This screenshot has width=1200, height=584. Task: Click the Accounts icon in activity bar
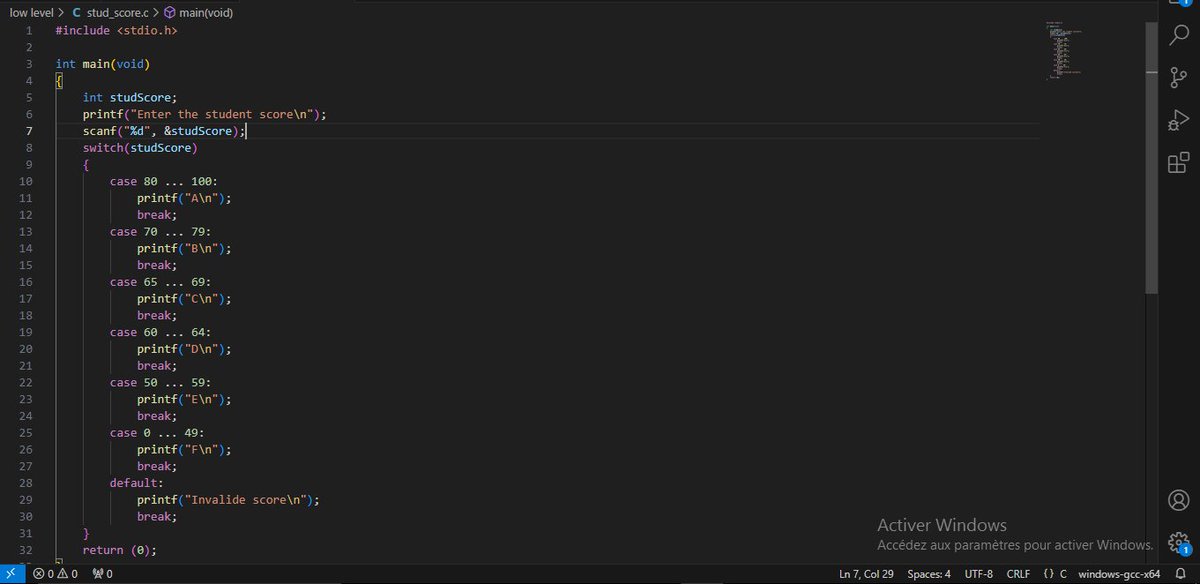1178,500
